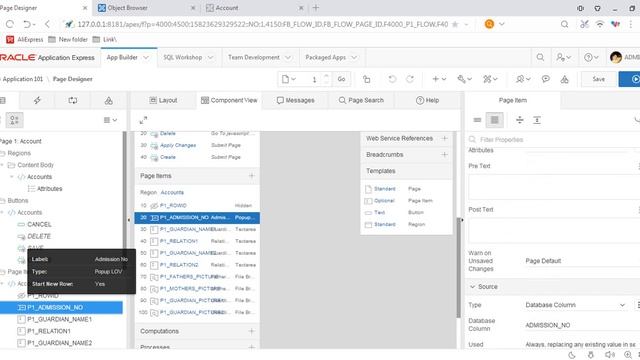Open the Source Type dropdown

click(x=575, y=305)
